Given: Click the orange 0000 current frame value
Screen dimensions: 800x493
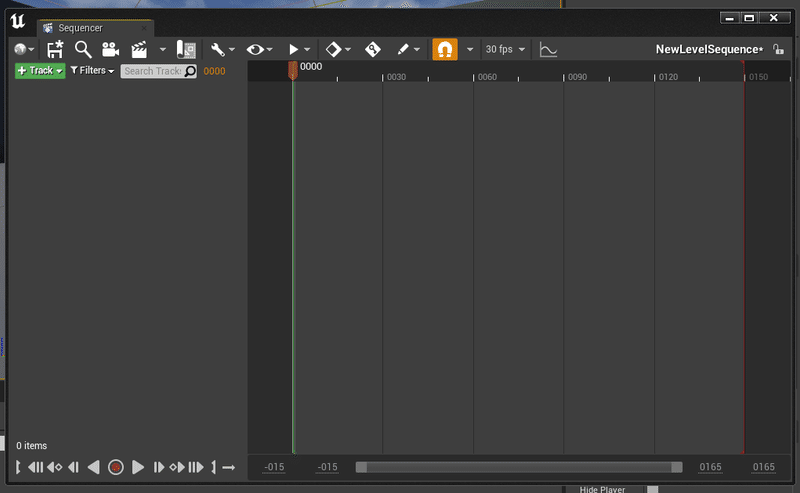Looking at the screenshot, I should [214, 71].
